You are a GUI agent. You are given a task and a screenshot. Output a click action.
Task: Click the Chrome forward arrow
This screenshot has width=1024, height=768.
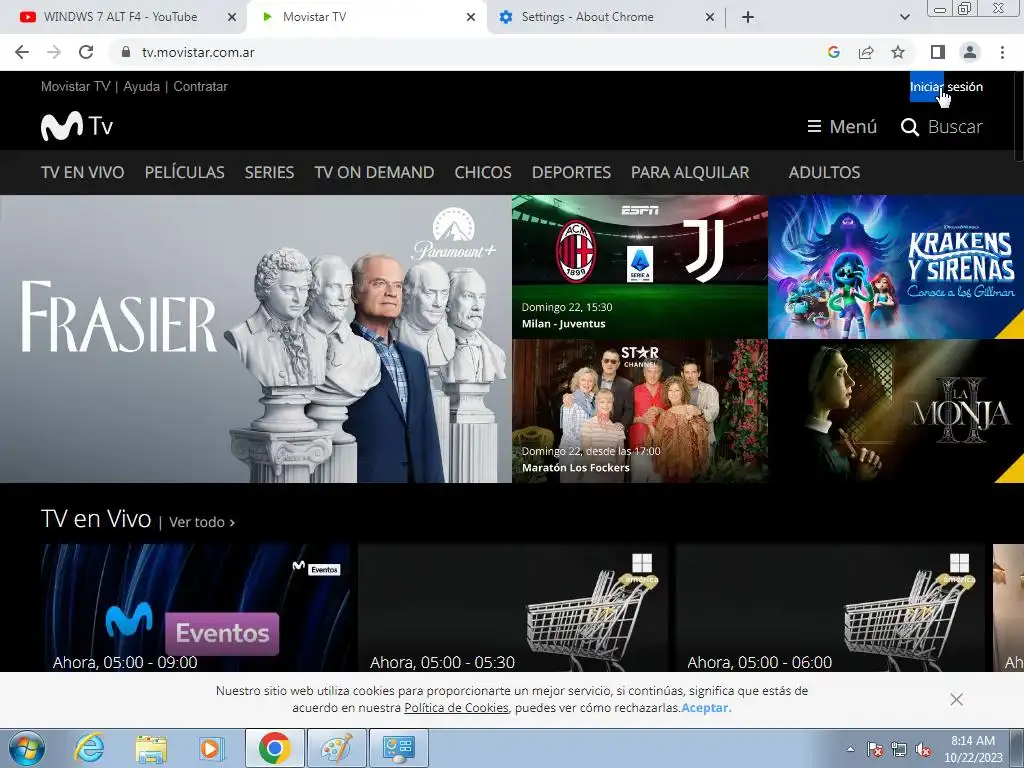(x=54, y=52)
